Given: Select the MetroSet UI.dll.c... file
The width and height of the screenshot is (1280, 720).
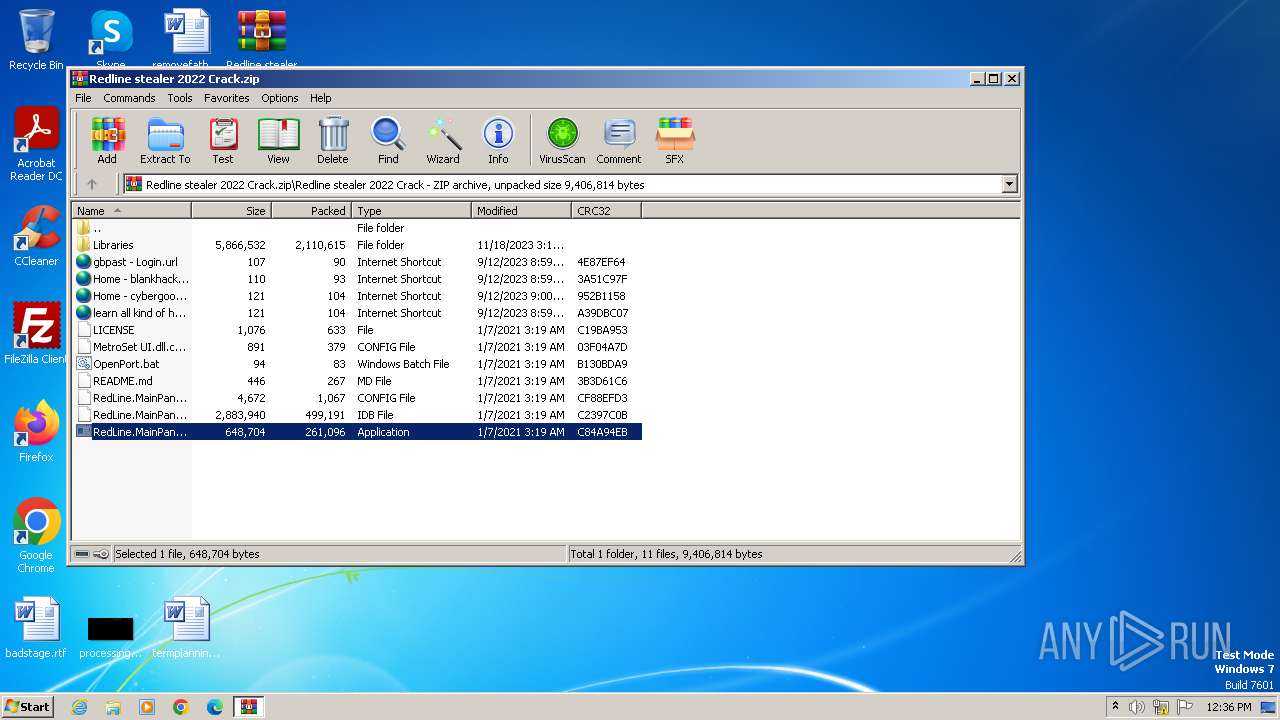Looking at the screenshot, I should coord(357,347).
